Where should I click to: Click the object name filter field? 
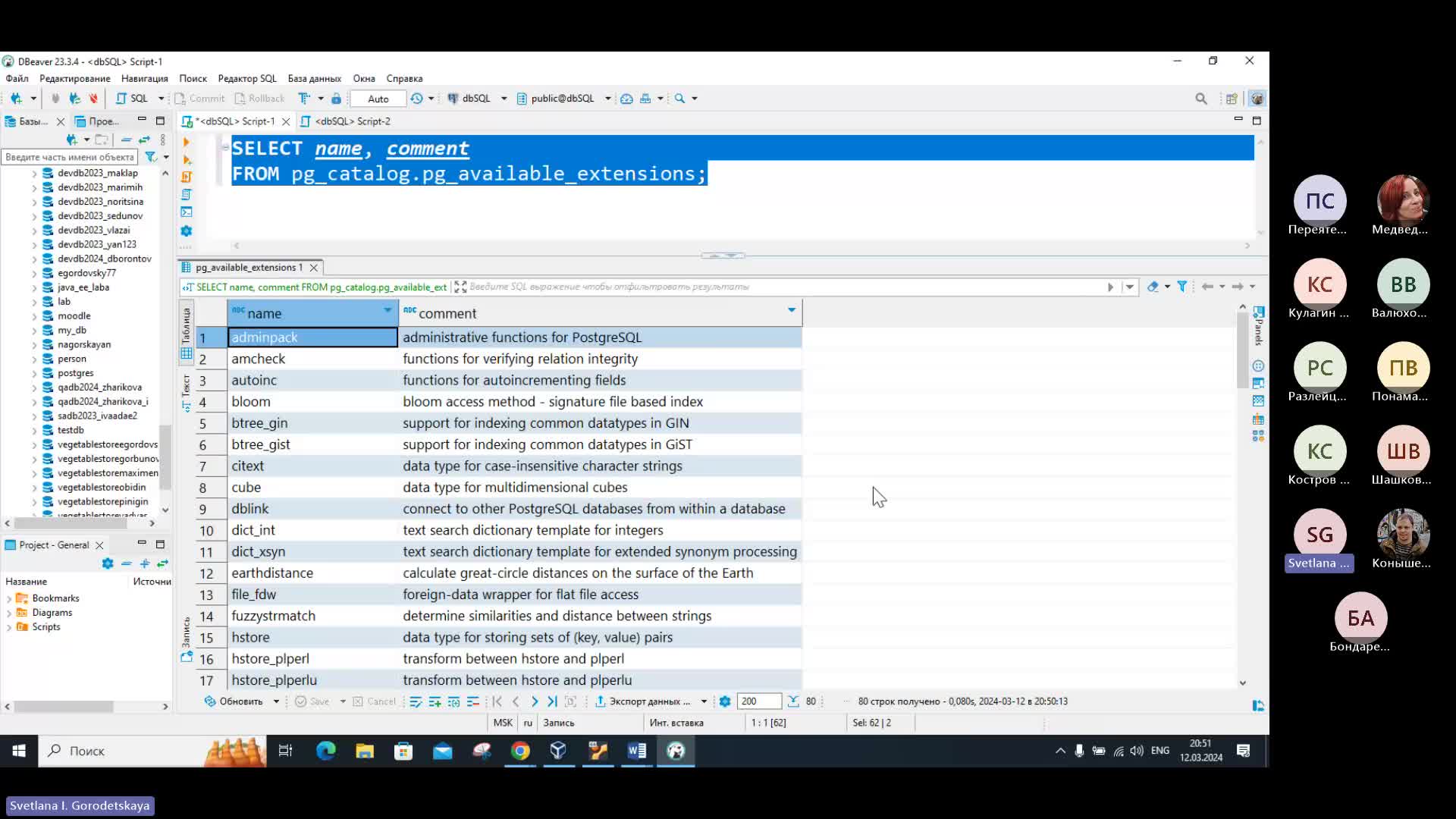coord(70,157)
